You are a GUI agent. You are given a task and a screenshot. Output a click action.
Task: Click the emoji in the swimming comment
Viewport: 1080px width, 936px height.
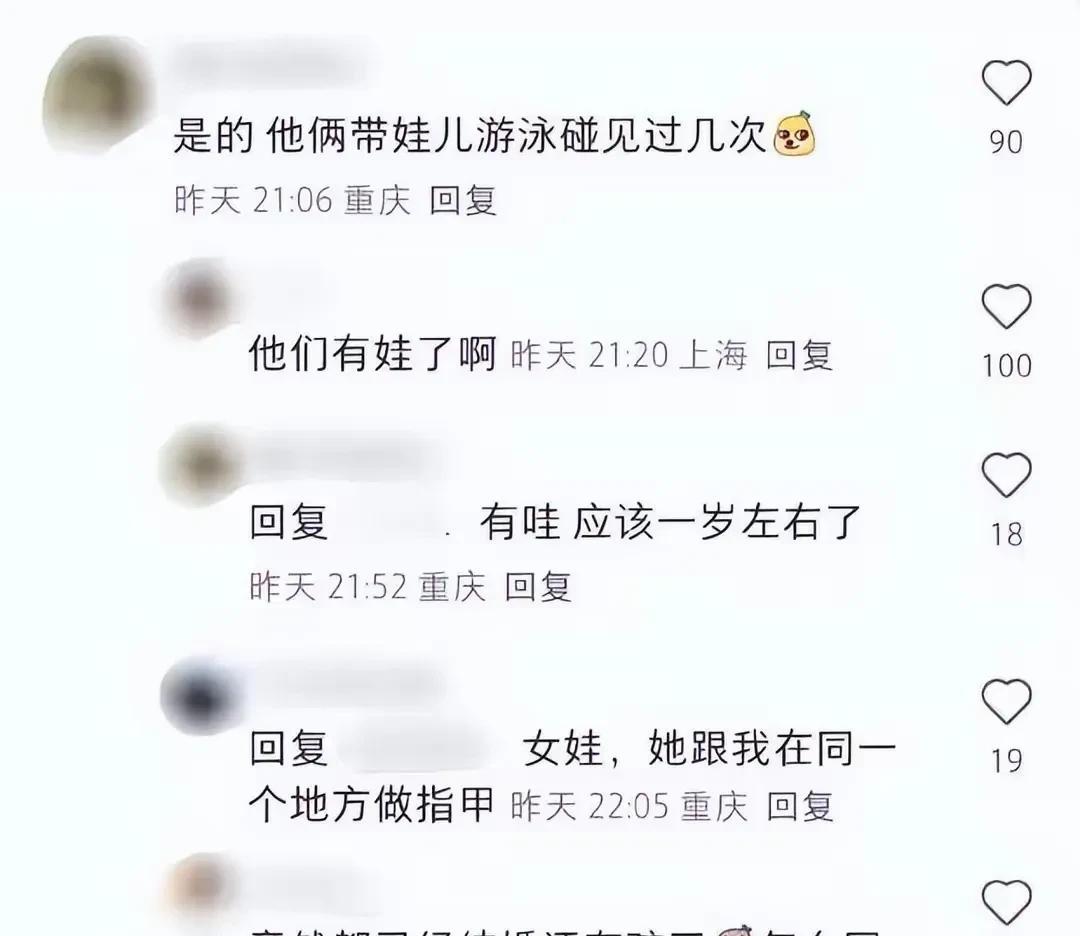[x=794, y=134]
